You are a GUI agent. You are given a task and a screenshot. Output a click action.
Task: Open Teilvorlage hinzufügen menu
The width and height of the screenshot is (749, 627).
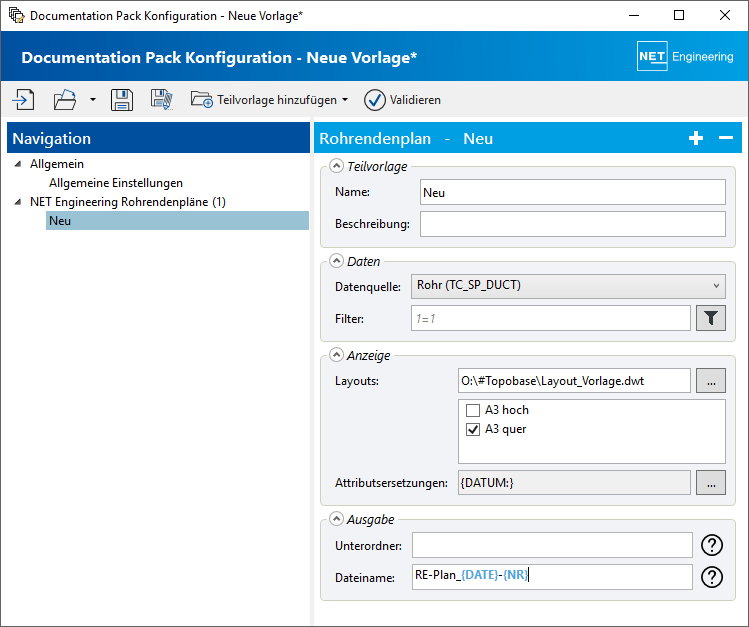269,100
